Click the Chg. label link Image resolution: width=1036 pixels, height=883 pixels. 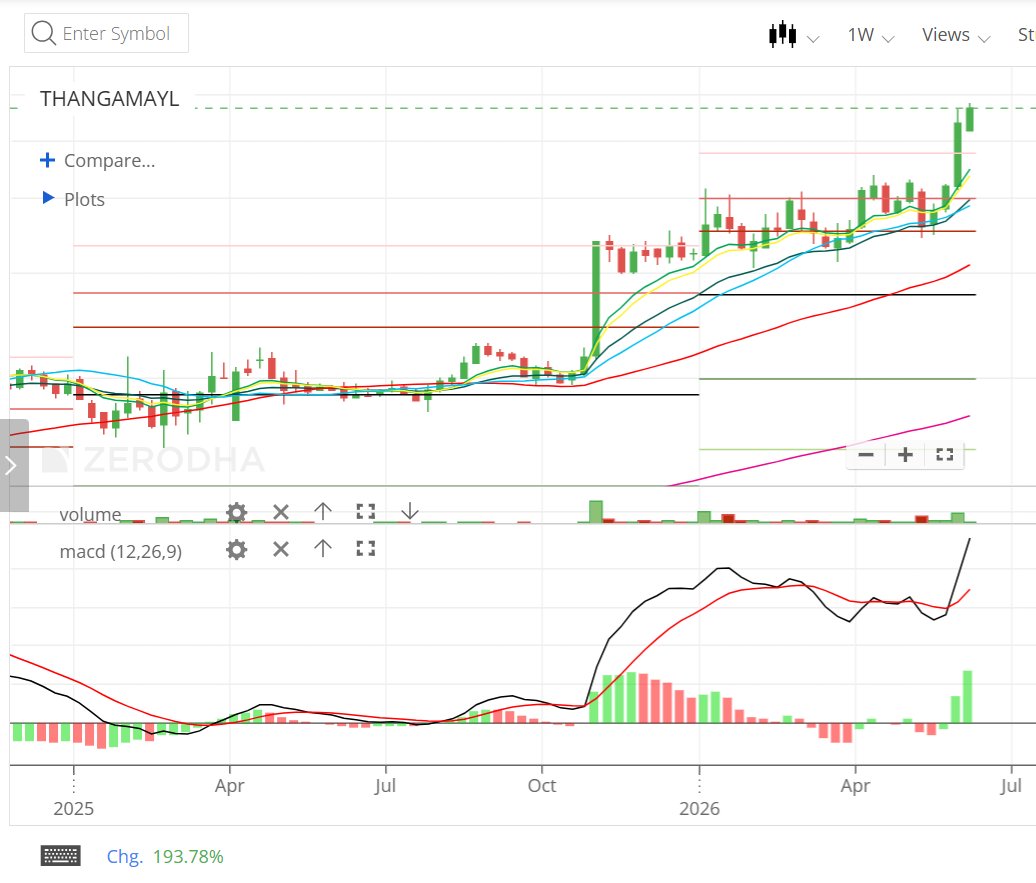[x=125, y=857]
